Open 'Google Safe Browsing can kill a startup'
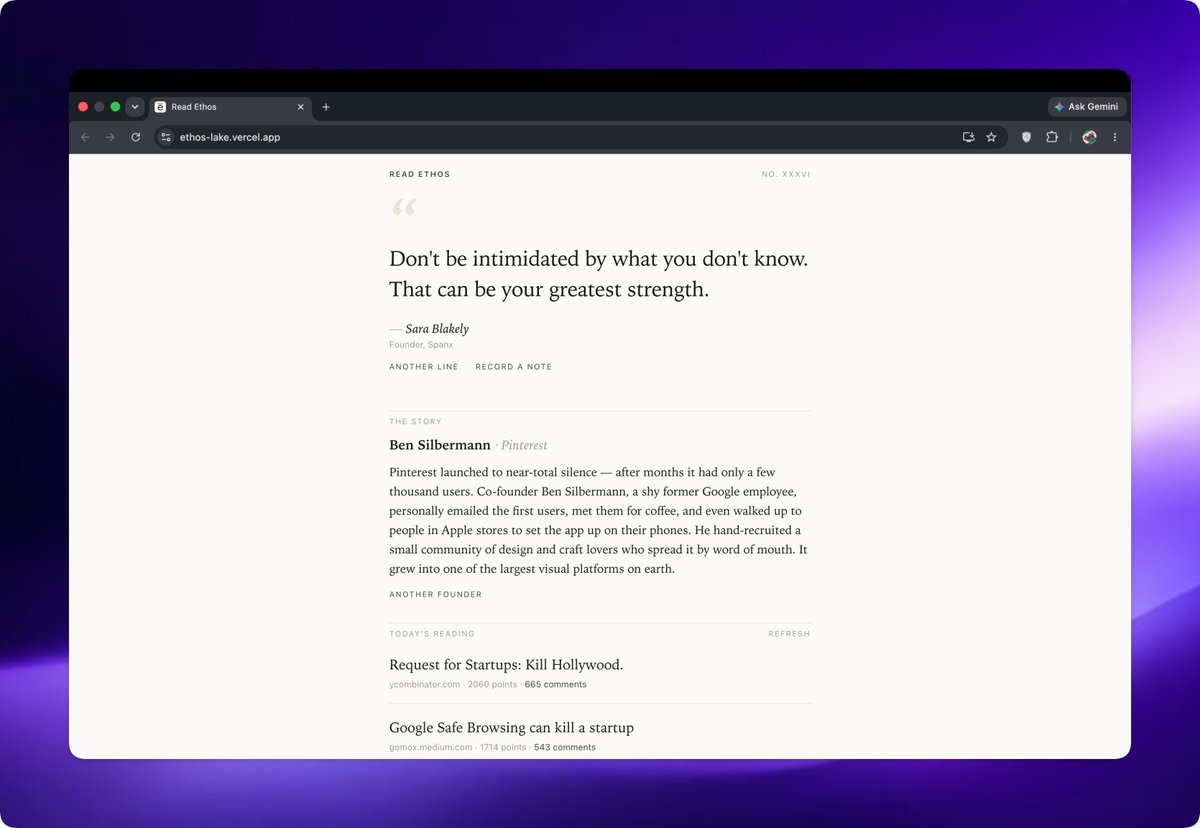The height and width of the screenshot is (828, 1200). (511, 728)
